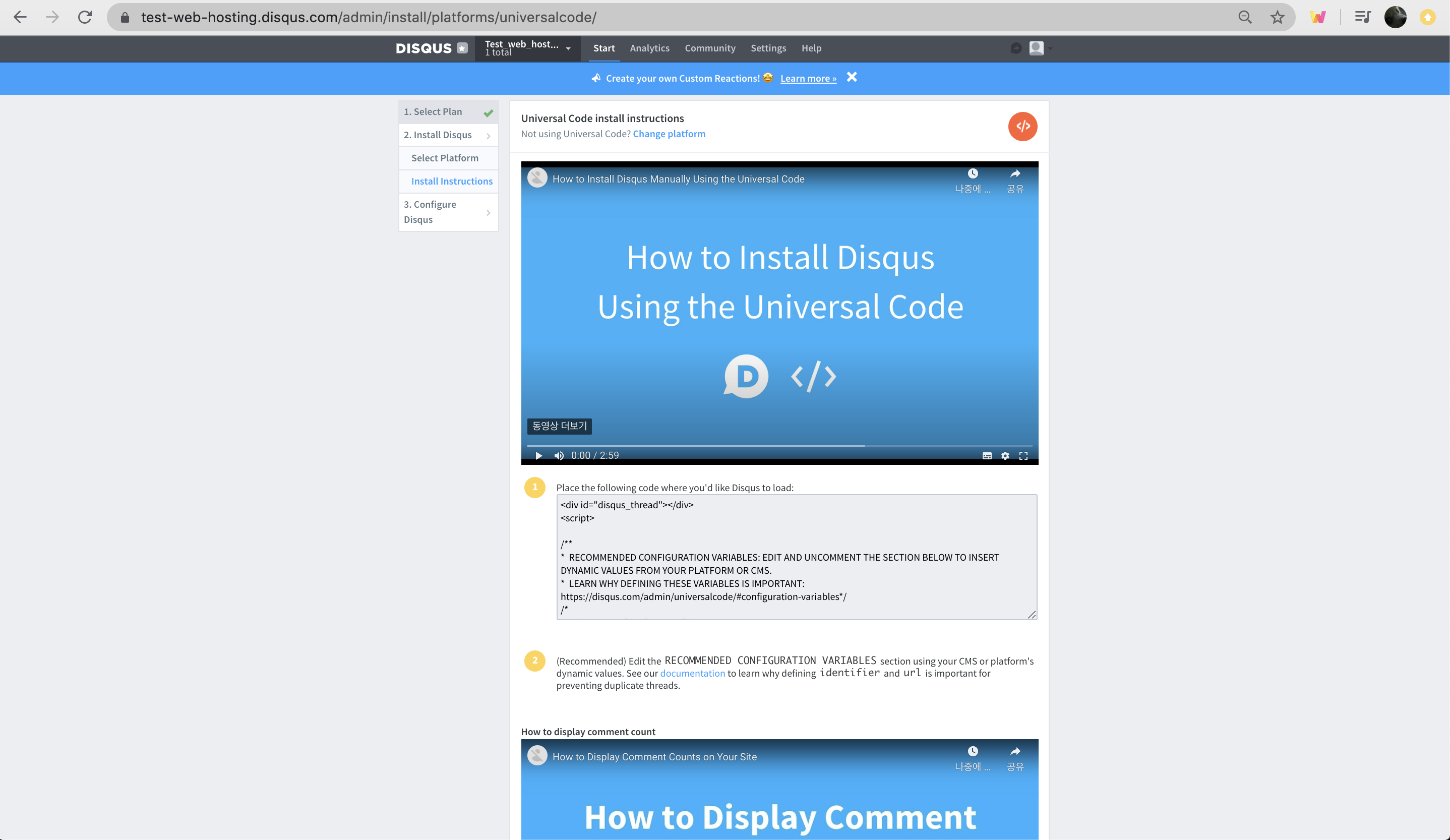
Task: Toggle subtitles on the install video
Action: click(987, 455)
